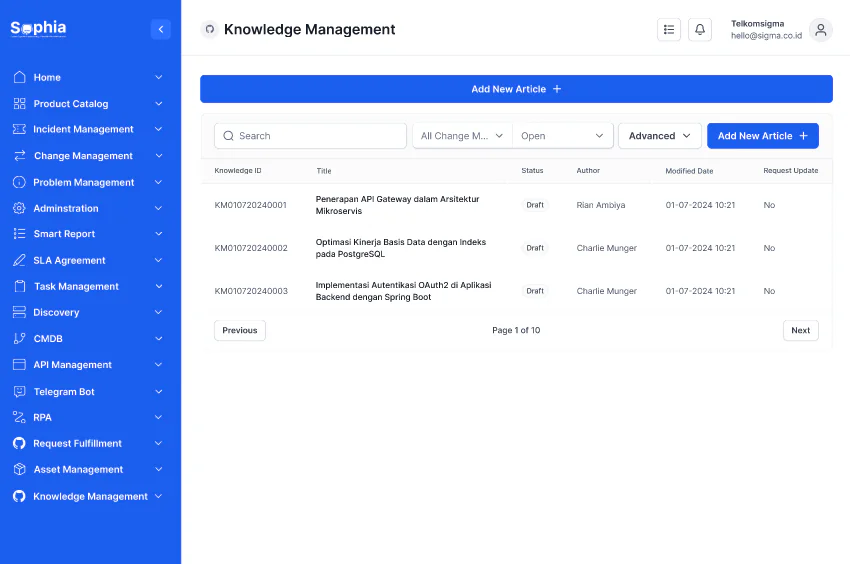This screenshot has width=850, height=564.
Task: Click the RPA icon
Action: pyautogui.click(x=20, y=417)
